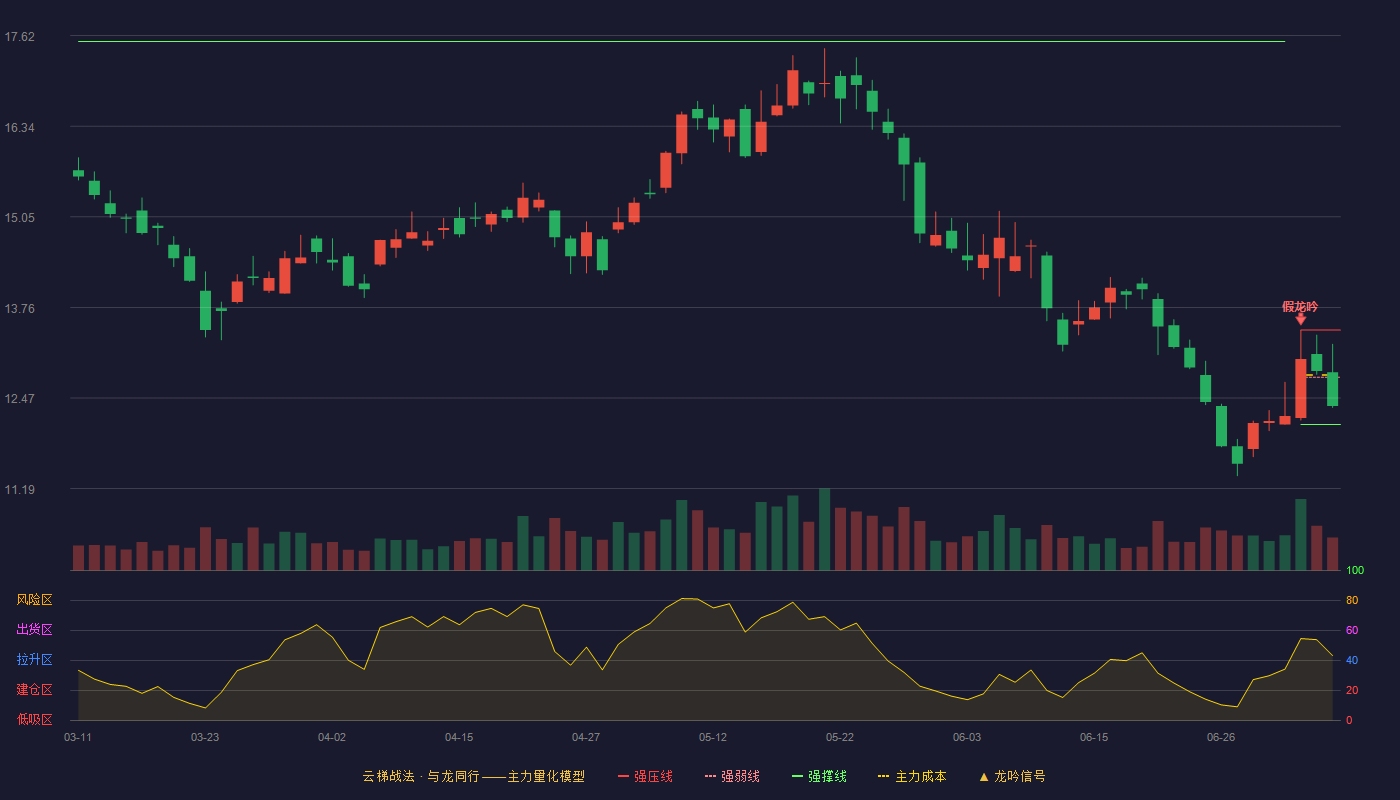Click the 17.62 price axis label
This screenshot has height=800, width=1400.
tap(20, 37)
